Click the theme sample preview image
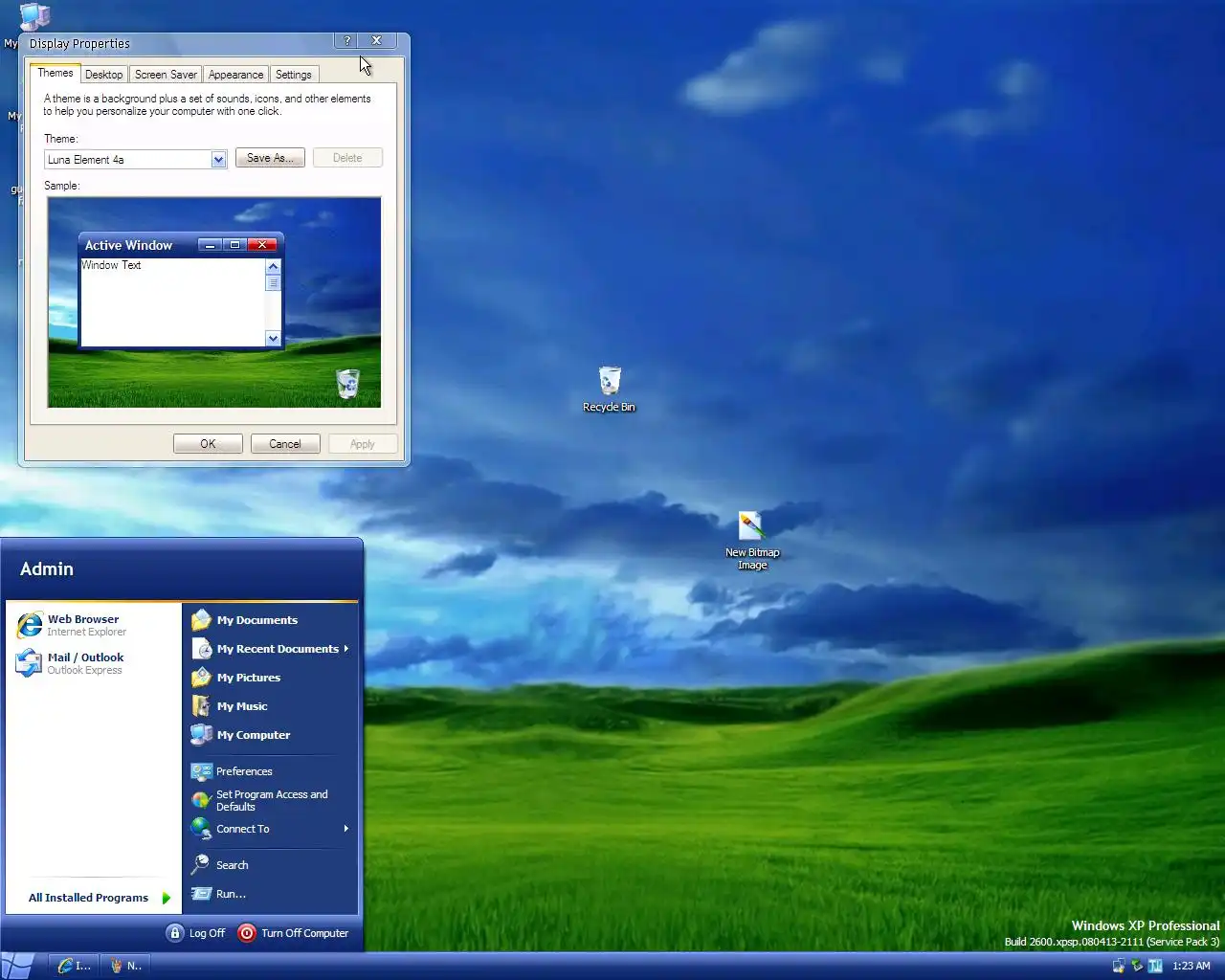 (x=214, y=302)
